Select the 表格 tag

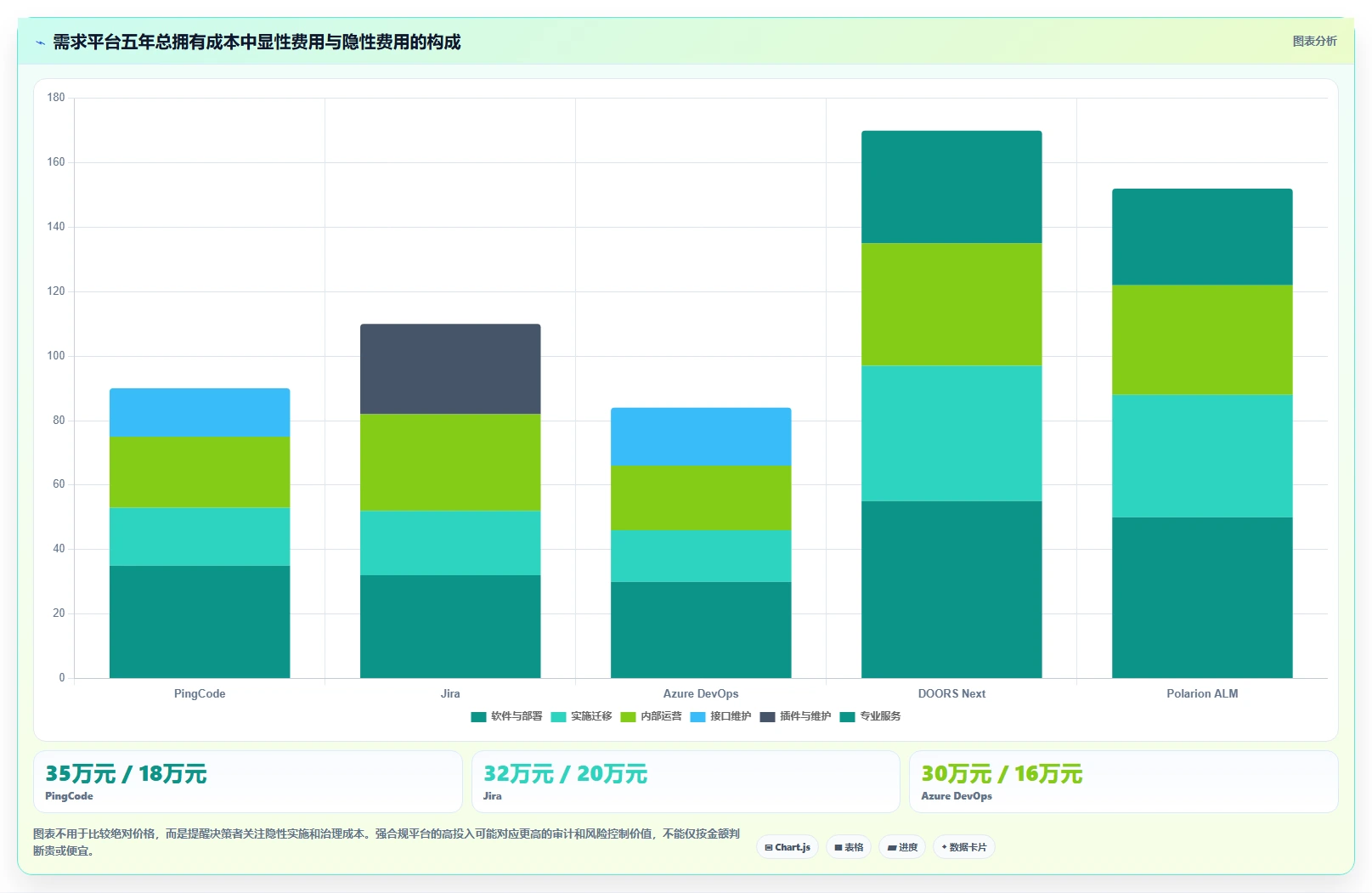[849, 847]
